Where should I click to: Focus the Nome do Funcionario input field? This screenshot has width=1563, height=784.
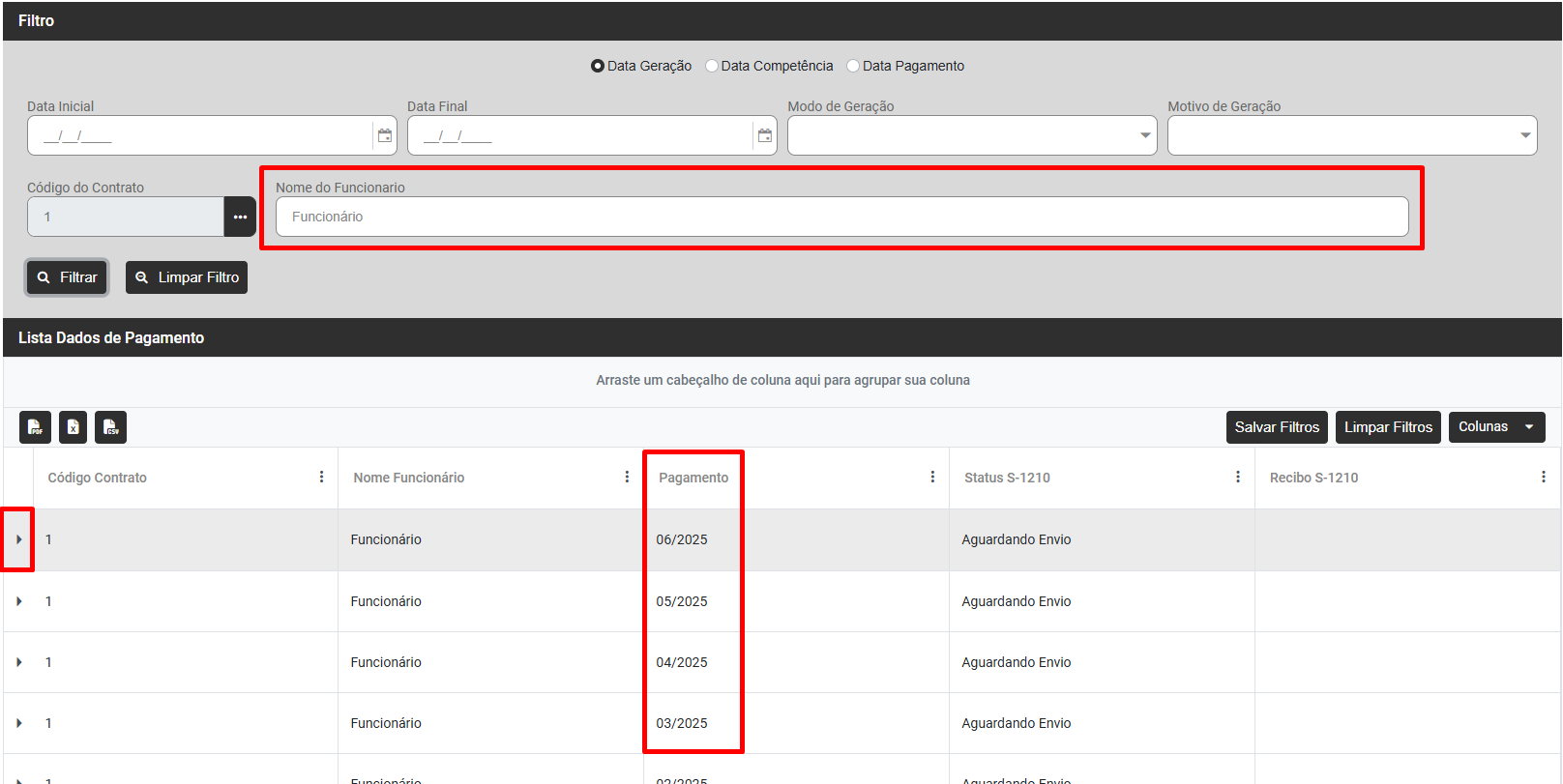pyautogui.click(x=841, y=217)
